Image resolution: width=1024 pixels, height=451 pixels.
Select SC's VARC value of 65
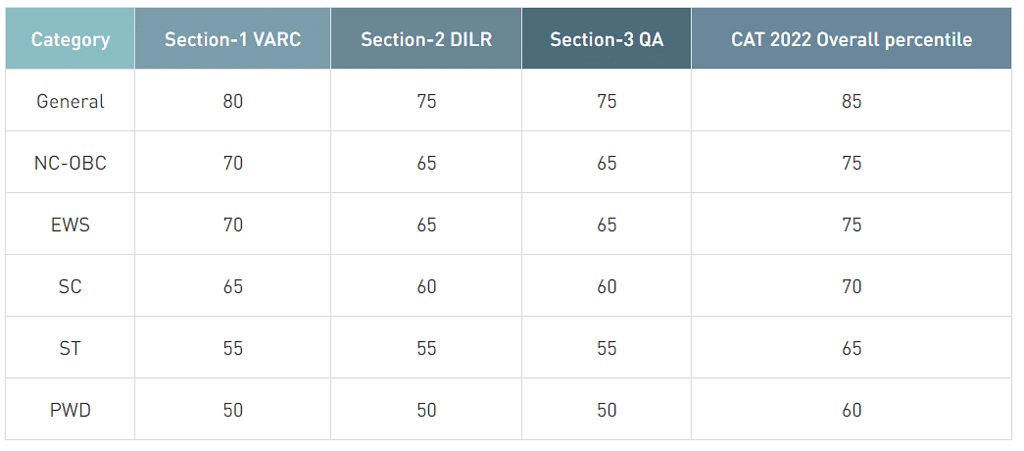233,287
